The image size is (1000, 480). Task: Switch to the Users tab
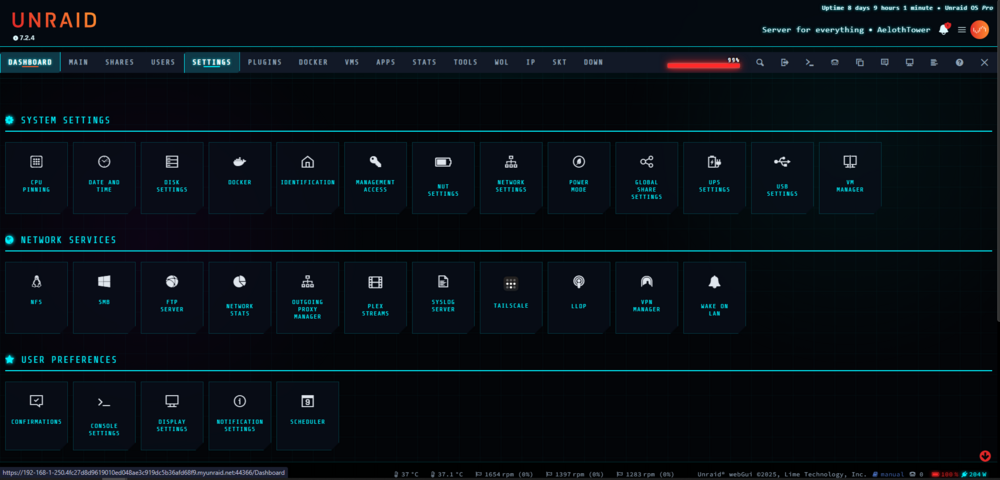coord(163,62)
